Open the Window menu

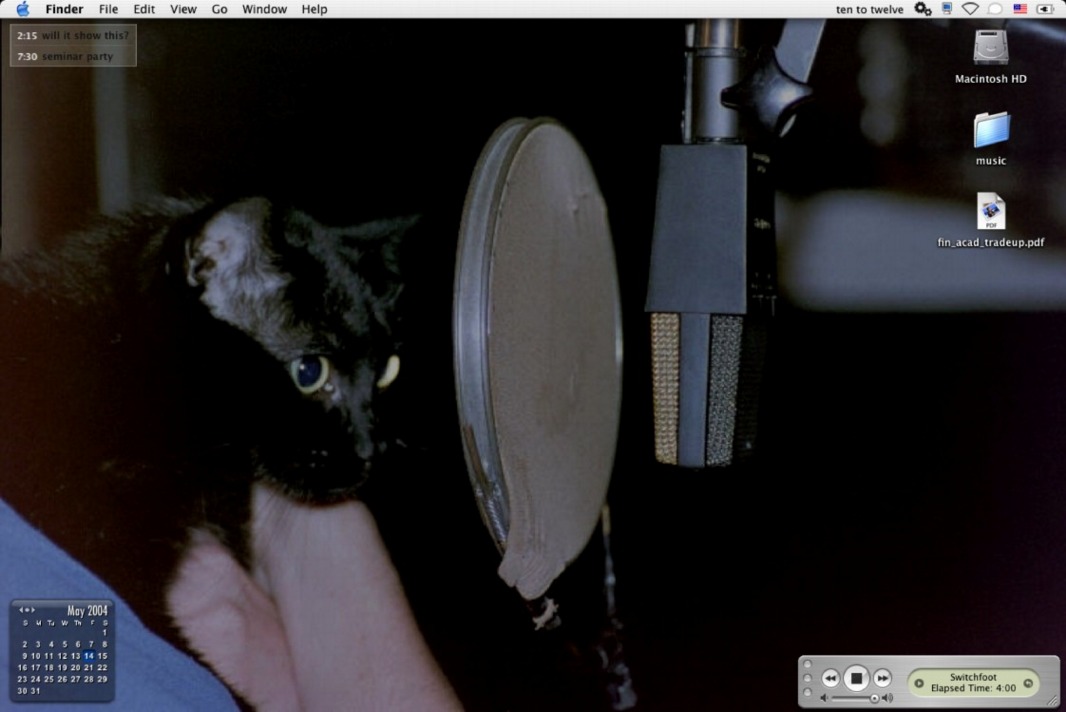[x=264, y=9]
